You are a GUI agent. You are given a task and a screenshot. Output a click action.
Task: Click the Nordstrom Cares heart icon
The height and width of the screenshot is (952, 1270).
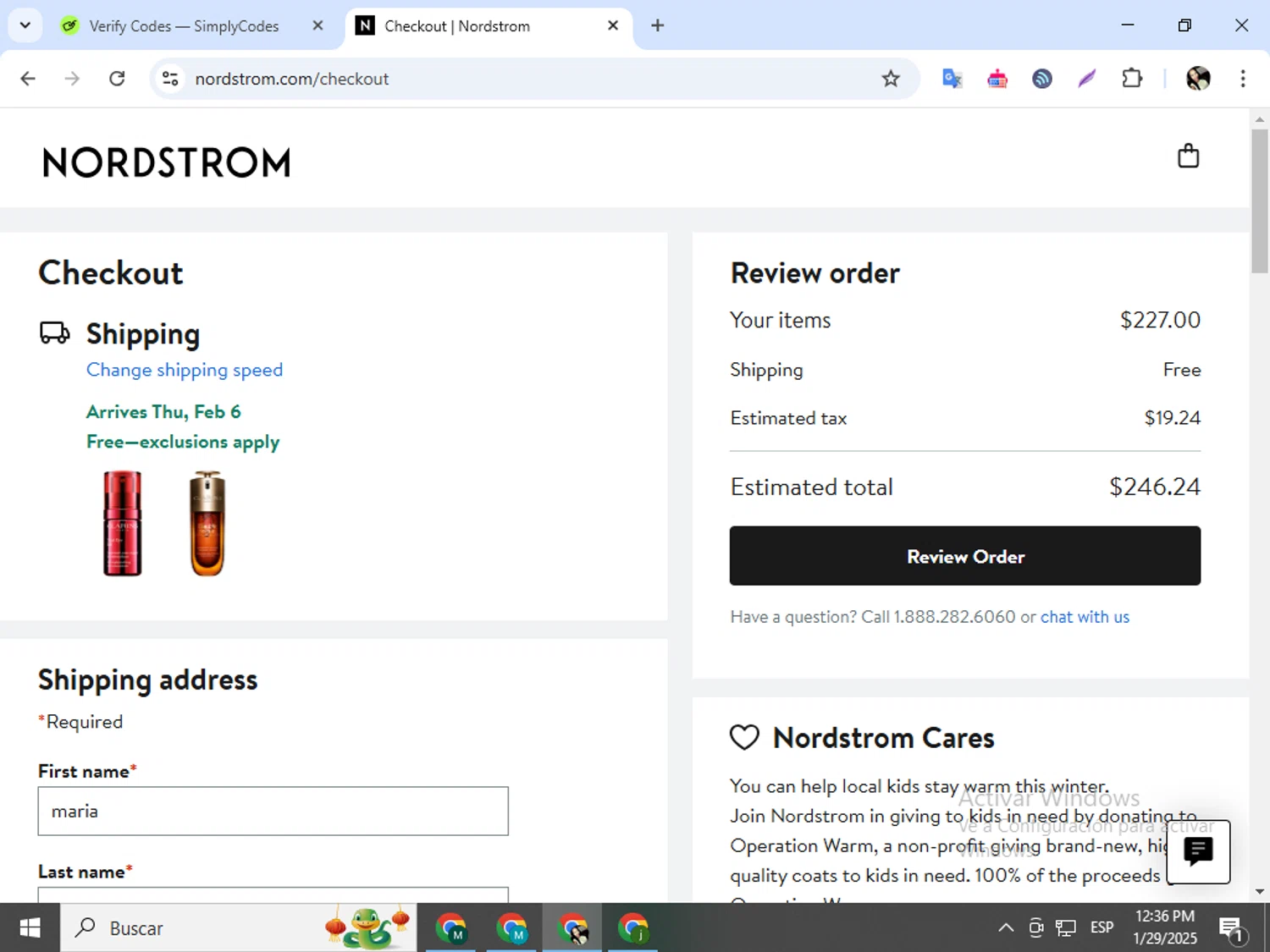[745, 737]
